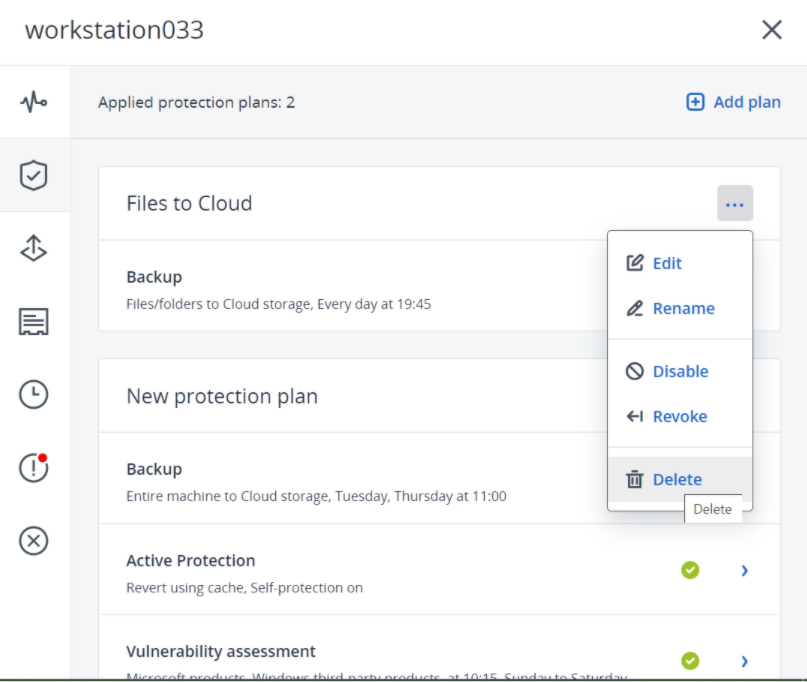Click the Revoke arrow icon
The width and height of the screenshot is (807, 682).
pos(635,416)
